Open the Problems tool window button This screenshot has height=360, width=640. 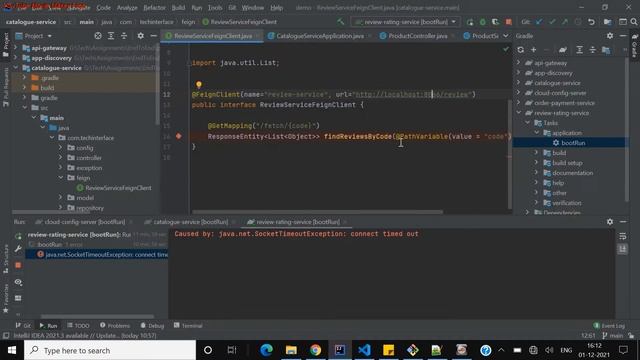(115, 325)
